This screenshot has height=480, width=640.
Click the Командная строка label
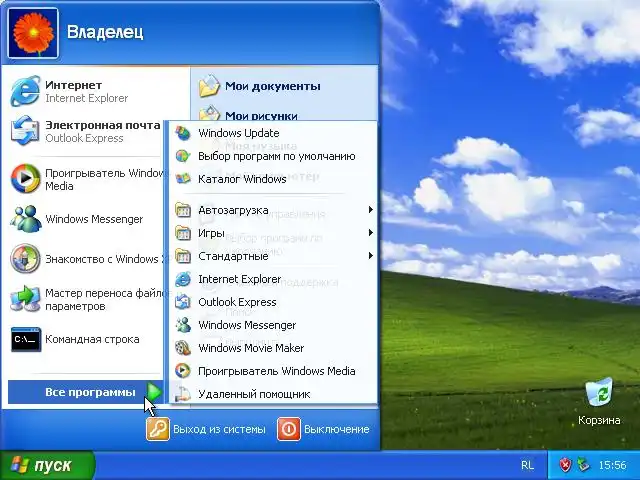pyautogui.click(x=92, y=339)
